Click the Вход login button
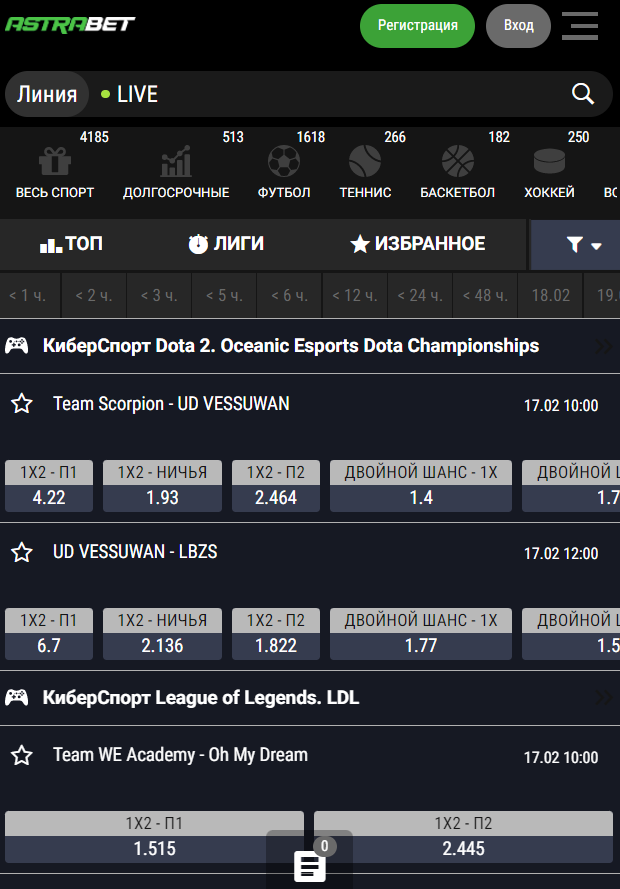This screenshot has width=620, height=889. [518, 26]
